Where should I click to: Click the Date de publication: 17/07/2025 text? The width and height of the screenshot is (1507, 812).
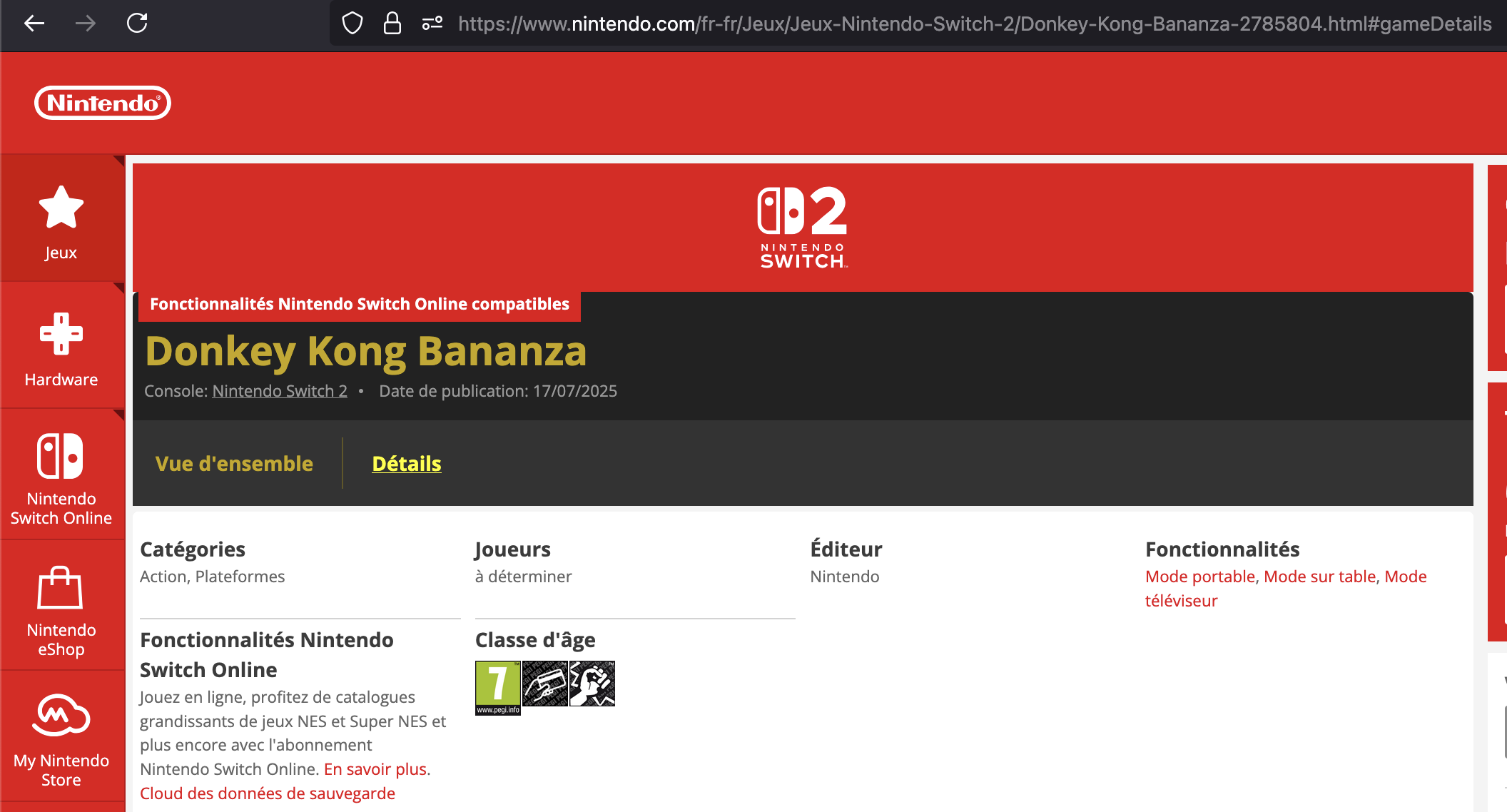498,391
